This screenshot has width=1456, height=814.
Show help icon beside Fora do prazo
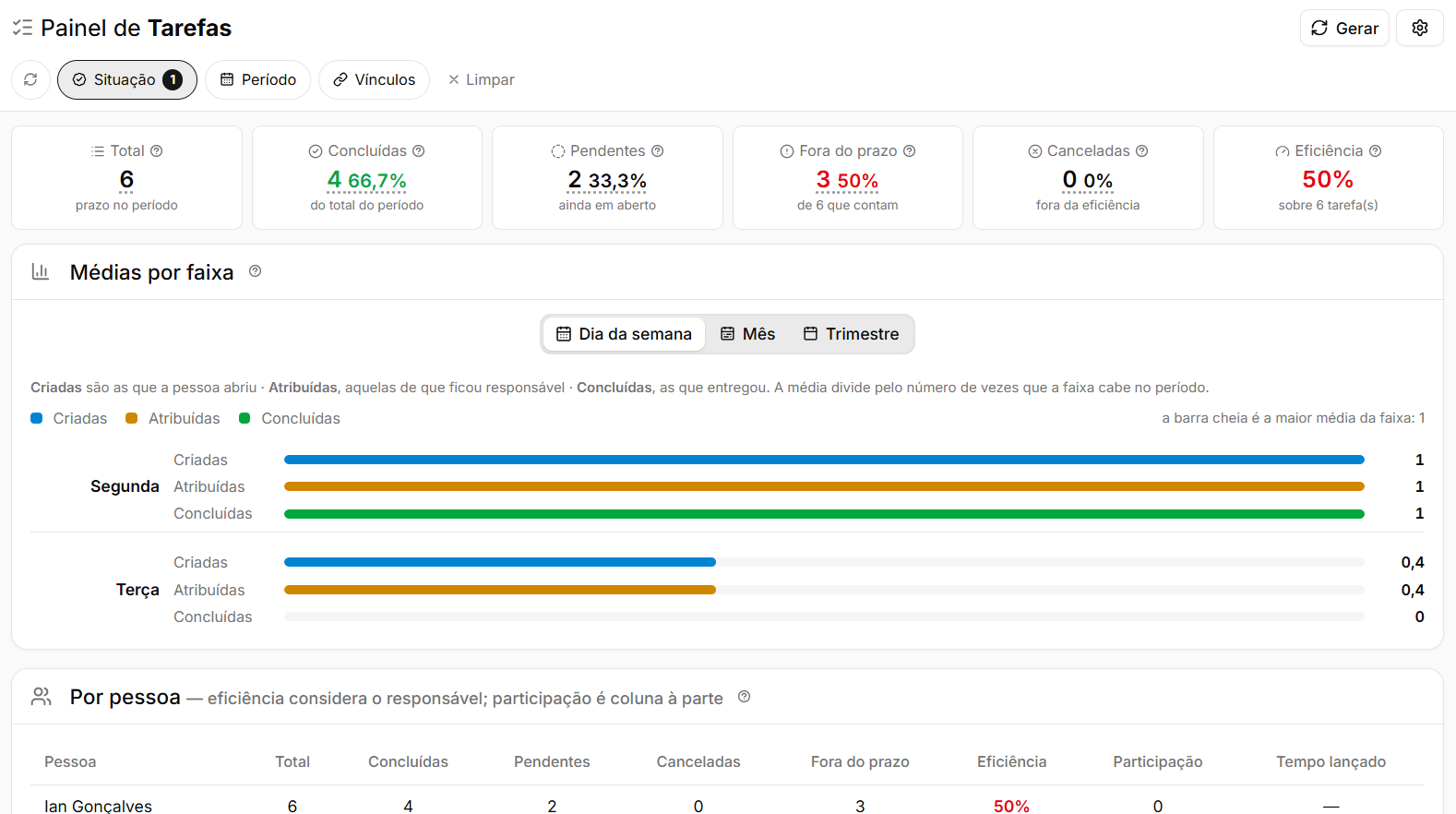[x=910, y=151]
